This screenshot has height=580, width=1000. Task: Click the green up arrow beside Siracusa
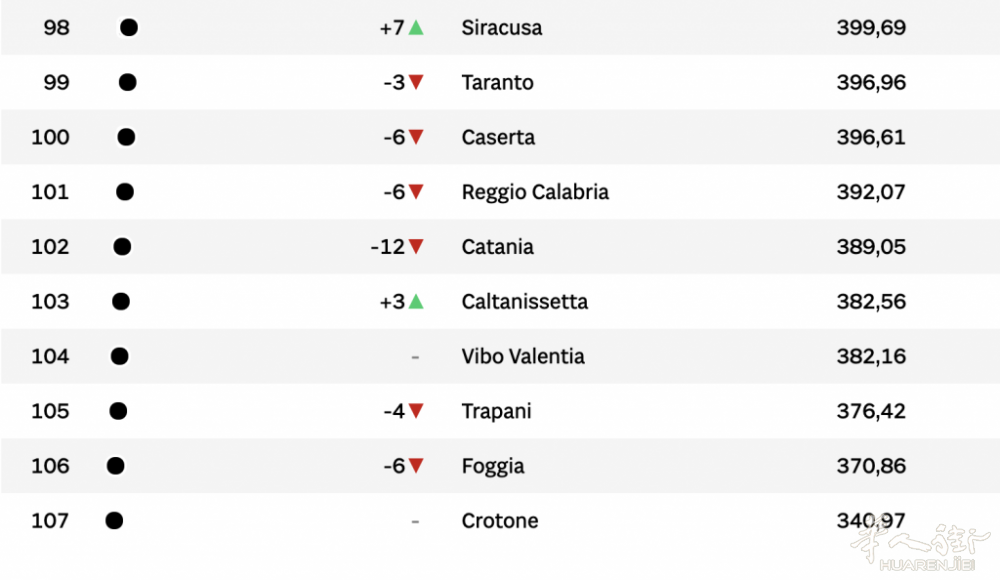pyautogui.click(x=416, y=28)
